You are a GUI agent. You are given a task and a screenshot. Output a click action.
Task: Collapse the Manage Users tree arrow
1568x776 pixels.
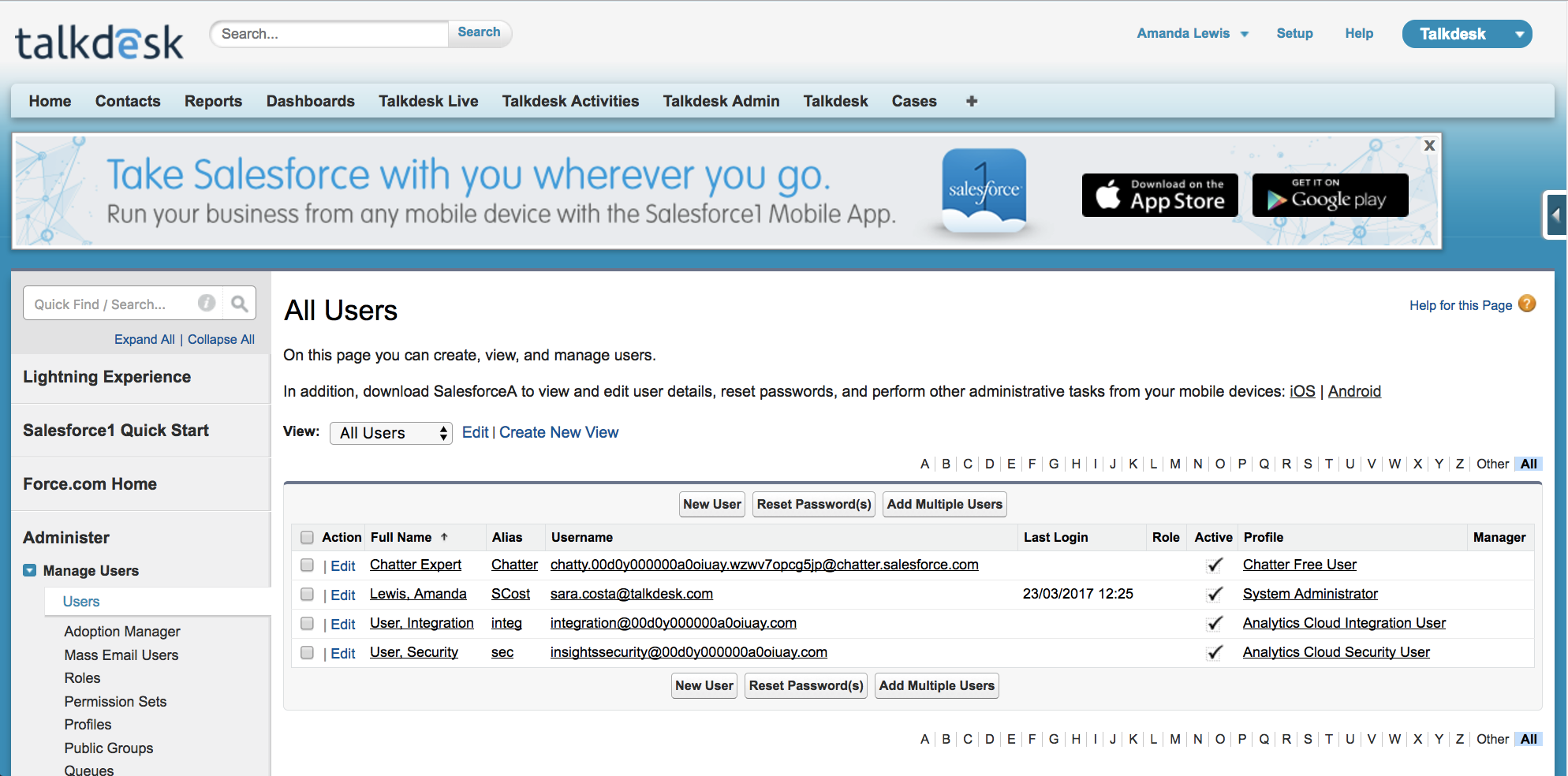[x=30, y=570]
